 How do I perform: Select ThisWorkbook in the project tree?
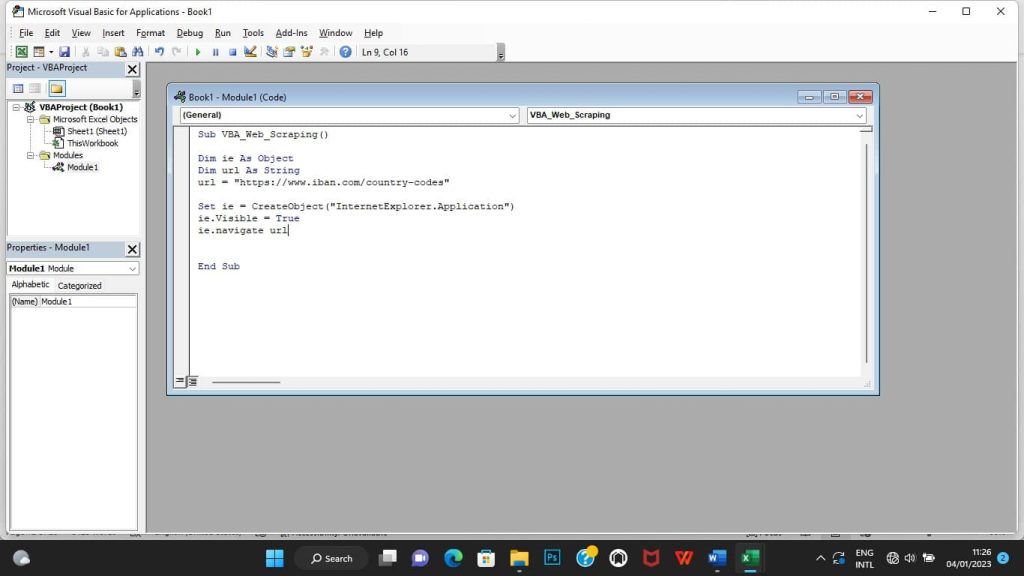92,143
